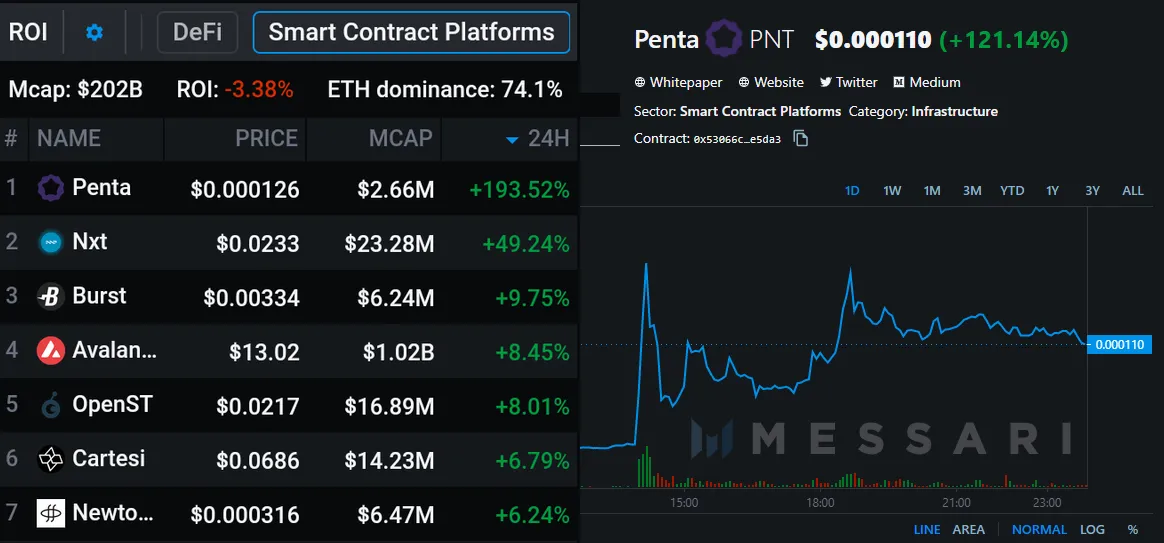This screenshot has height=543, width=1164.
Task: Set chart scale to percent (%)
Action: 1133,530
